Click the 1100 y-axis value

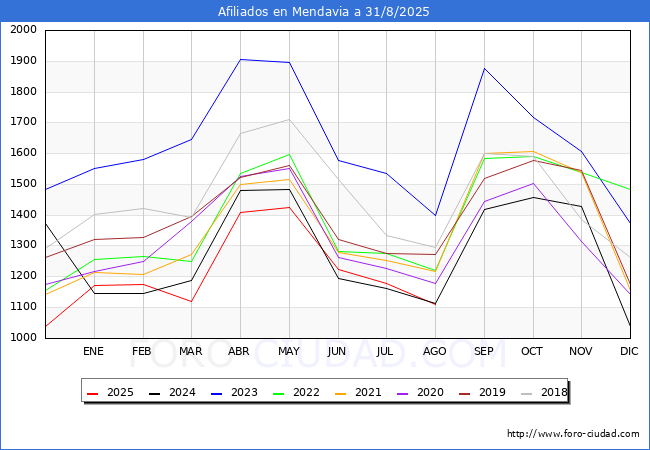[24, 307]
